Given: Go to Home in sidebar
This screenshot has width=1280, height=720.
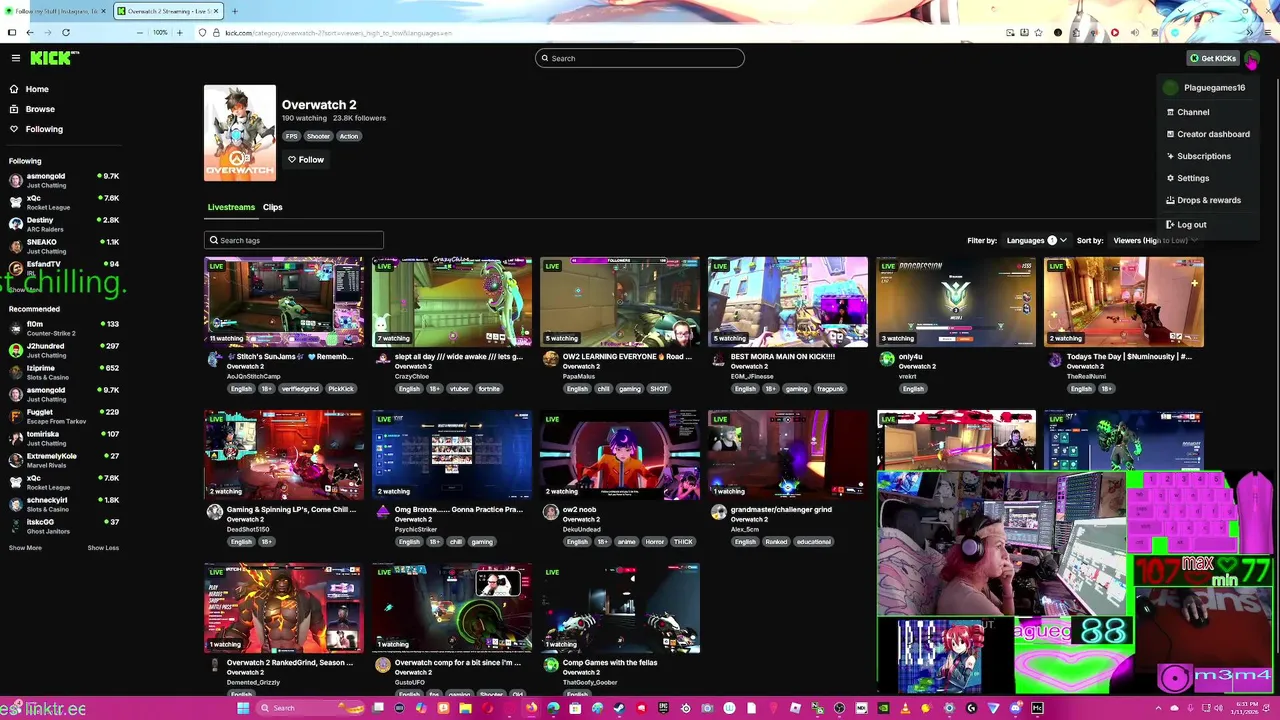Looking at the screenshot, I should 37,89.
